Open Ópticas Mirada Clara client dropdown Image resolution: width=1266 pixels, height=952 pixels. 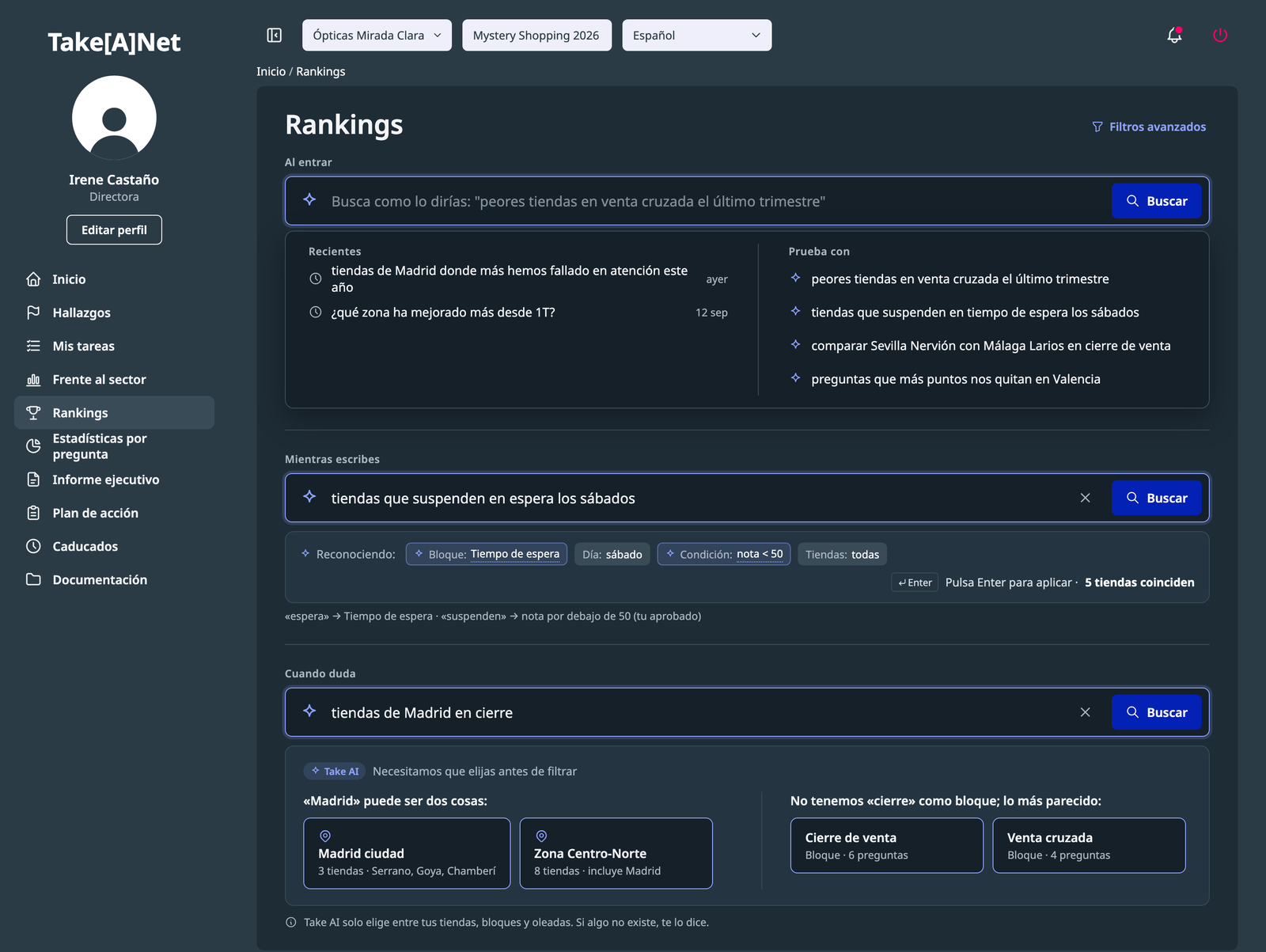point(377,35)
